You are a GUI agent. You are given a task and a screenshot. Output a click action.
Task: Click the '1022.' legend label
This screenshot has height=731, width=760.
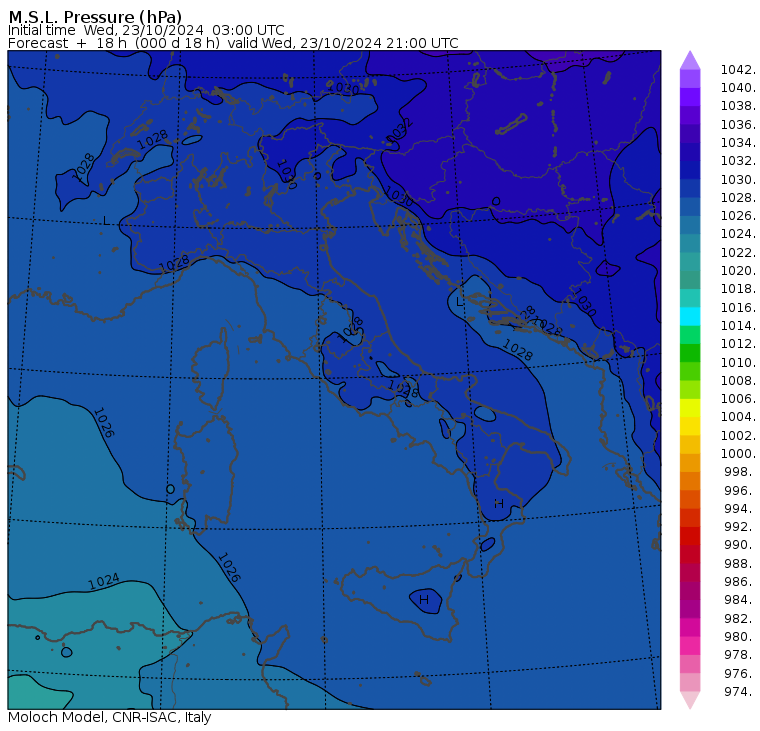(x=738, y=253)
